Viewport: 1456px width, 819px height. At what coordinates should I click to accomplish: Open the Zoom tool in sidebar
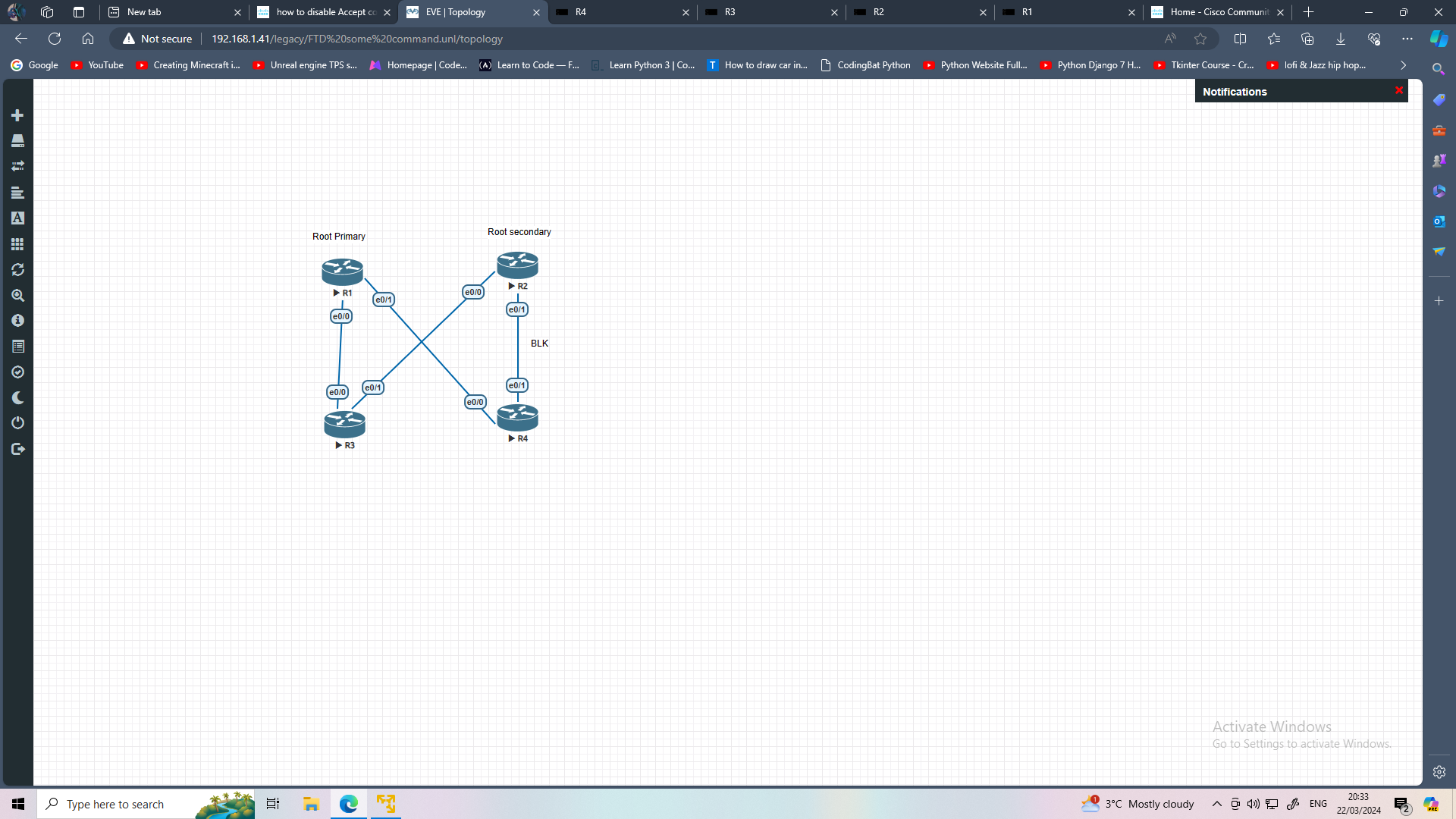(17, 296)
